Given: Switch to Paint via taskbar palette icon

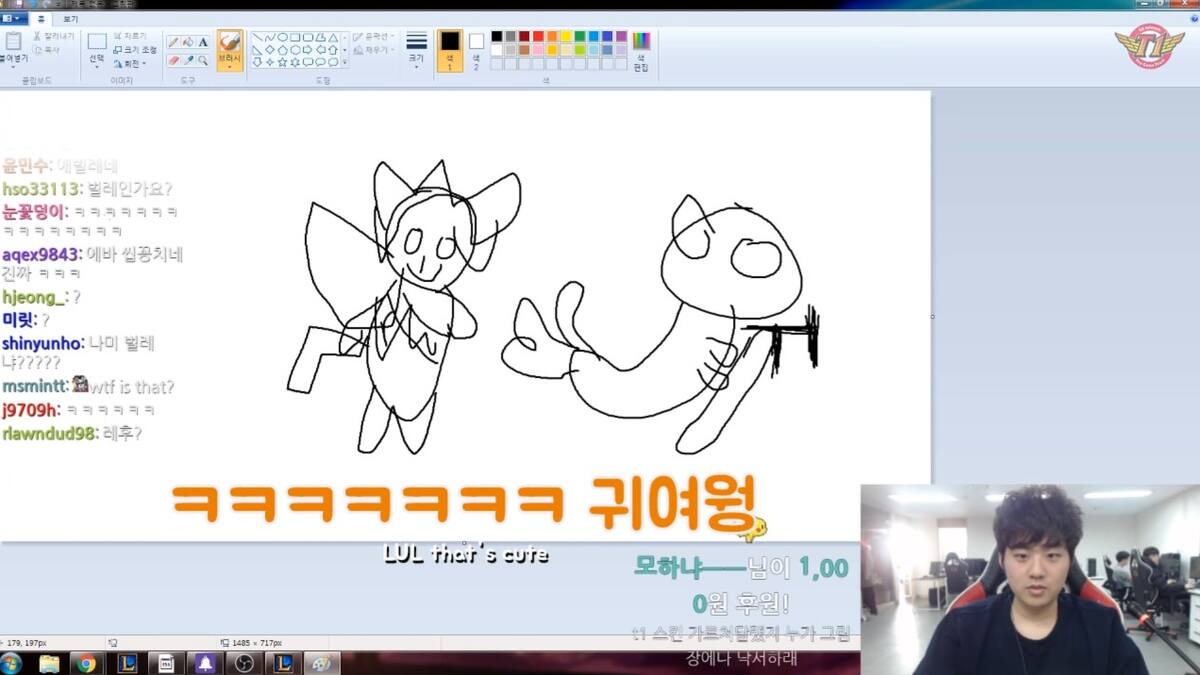Looking at the screenshot, I should 321,663.
